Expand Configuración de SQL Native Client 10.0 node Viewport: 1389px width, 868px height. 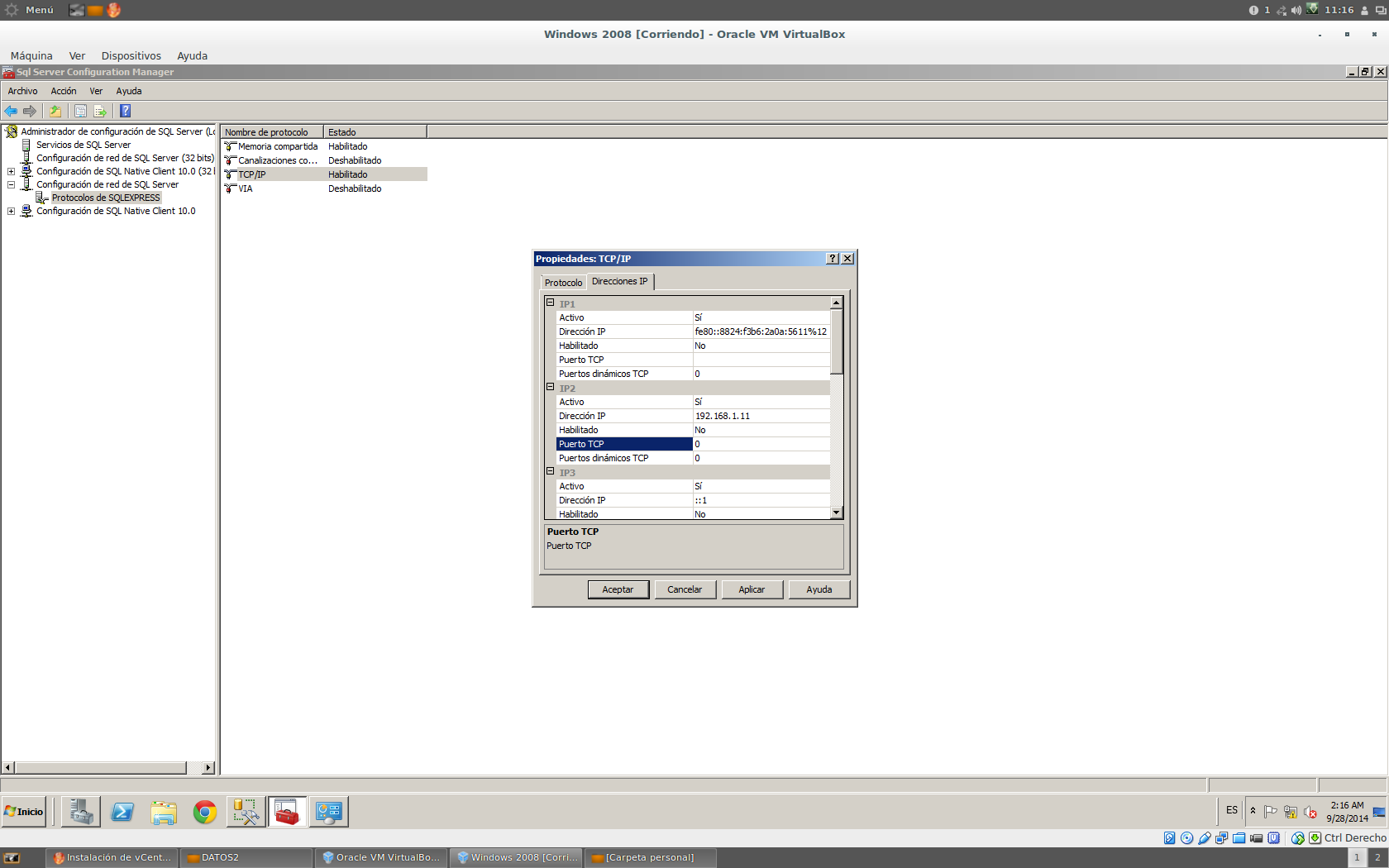click(12, 212)
